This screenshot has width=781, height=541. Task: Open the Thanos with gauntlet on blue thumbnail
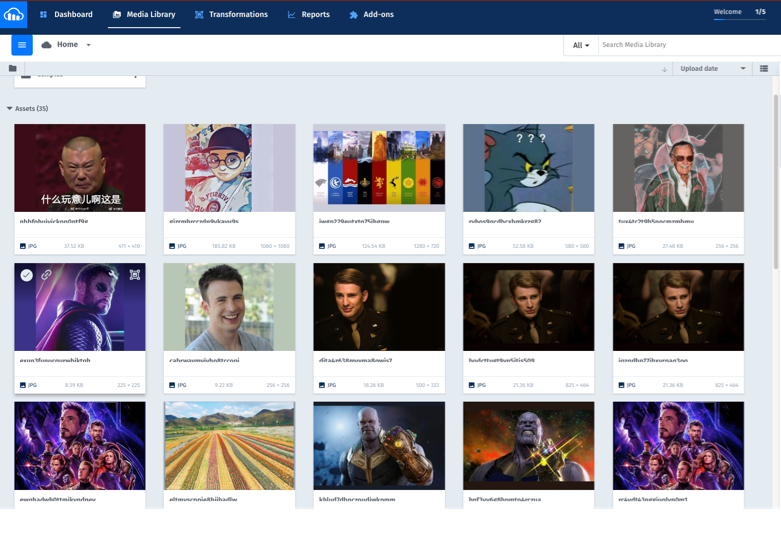coord(379,446)
